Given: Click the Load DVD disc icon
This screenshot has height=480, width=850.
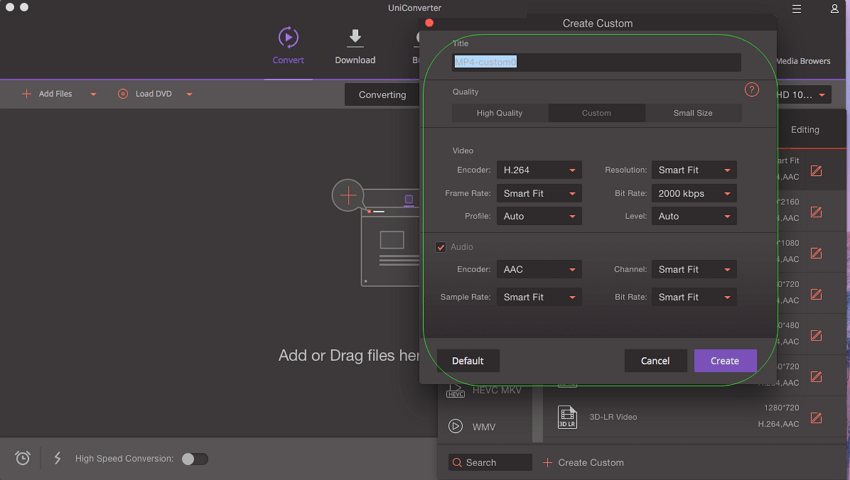Looking at the screenshot, I should 123,94.
